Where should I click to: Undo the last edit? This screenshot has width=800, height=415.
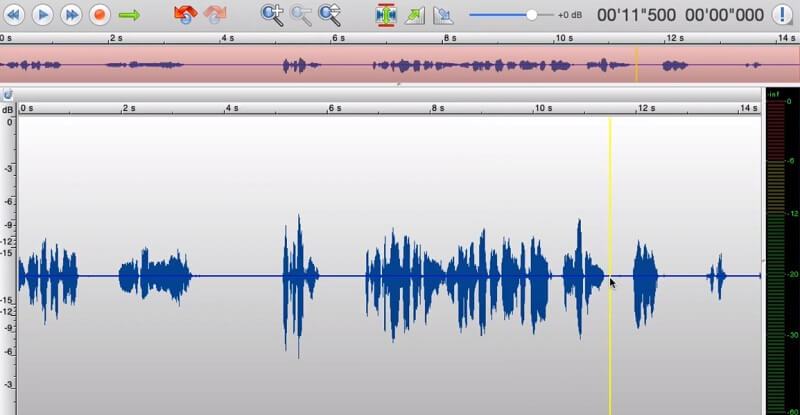click(x=185, y=15)
